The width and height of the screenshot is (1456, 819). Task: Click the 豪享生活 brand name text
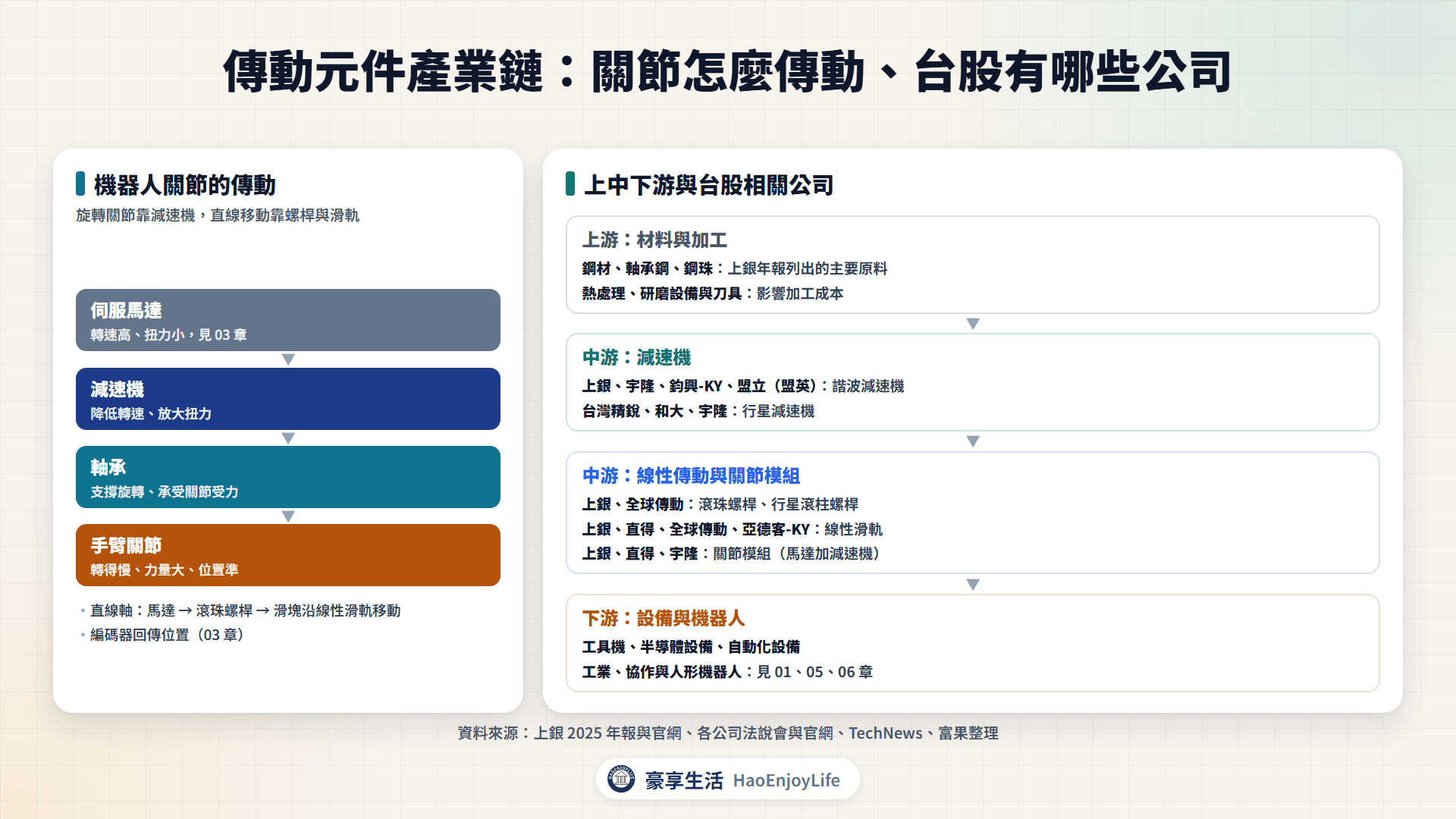pos(684,780)
